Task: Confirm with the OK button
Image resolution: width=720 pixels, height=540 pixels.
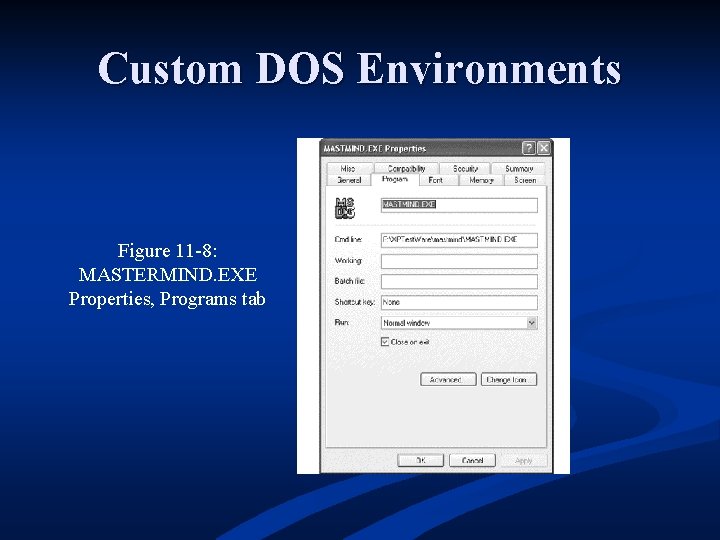Action: (x=420, y=460)
